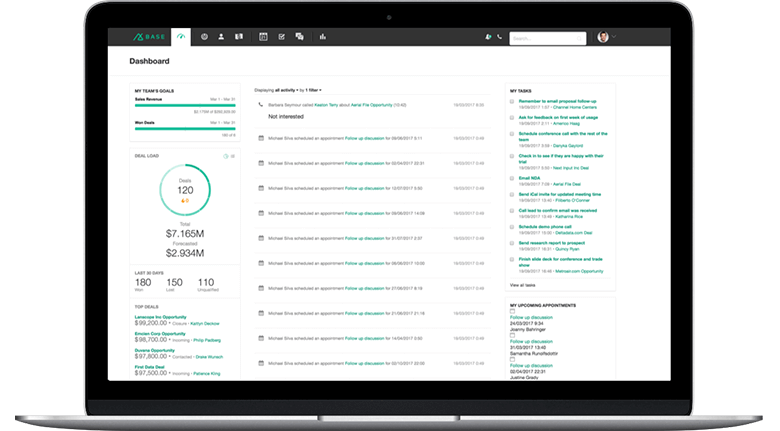Click the Won Deals progress bar
This screenshot has height=431, width=780.
[x=185, y=128]
